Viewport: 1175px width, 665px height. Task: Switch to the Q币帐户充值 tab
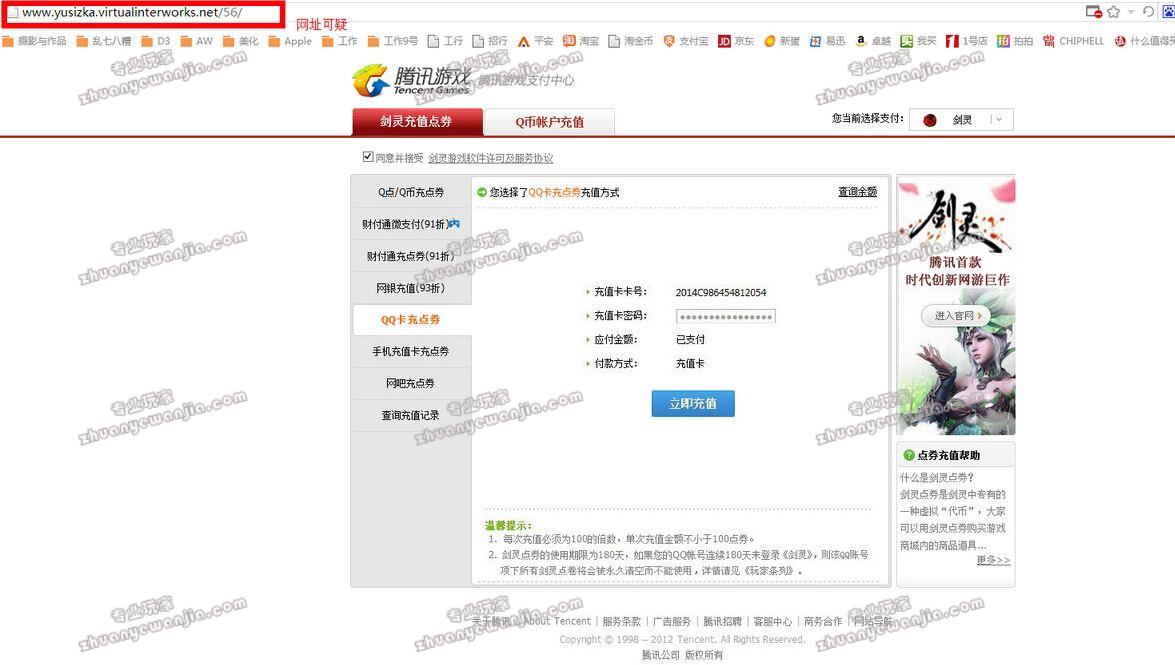[x=549, y=122]
